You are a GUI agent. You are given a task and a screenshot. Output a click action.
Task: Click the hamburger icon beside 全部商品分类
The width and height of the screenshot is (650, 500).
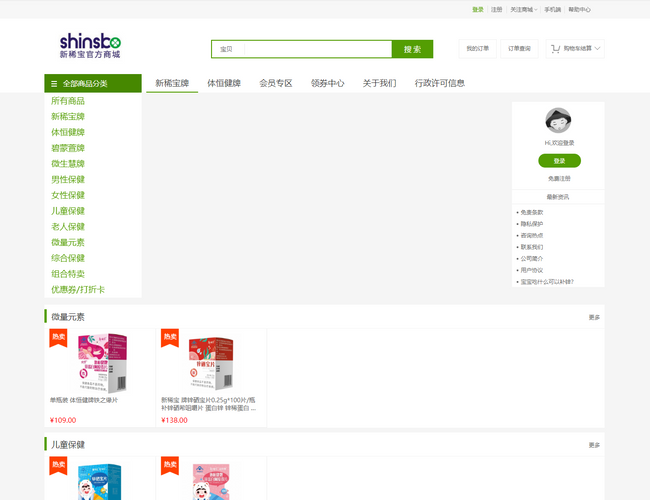click(54, 84)
